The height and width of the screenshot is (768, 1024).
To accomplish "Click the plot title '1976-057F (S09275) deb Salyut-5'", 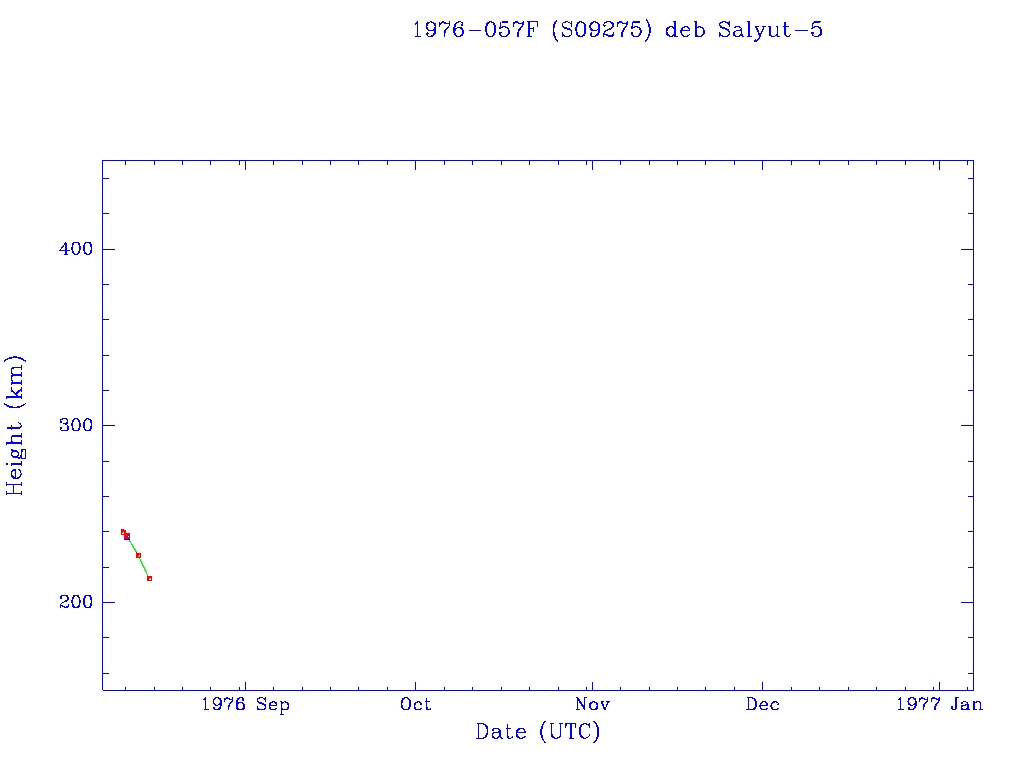I will click(x=617, y=30).
